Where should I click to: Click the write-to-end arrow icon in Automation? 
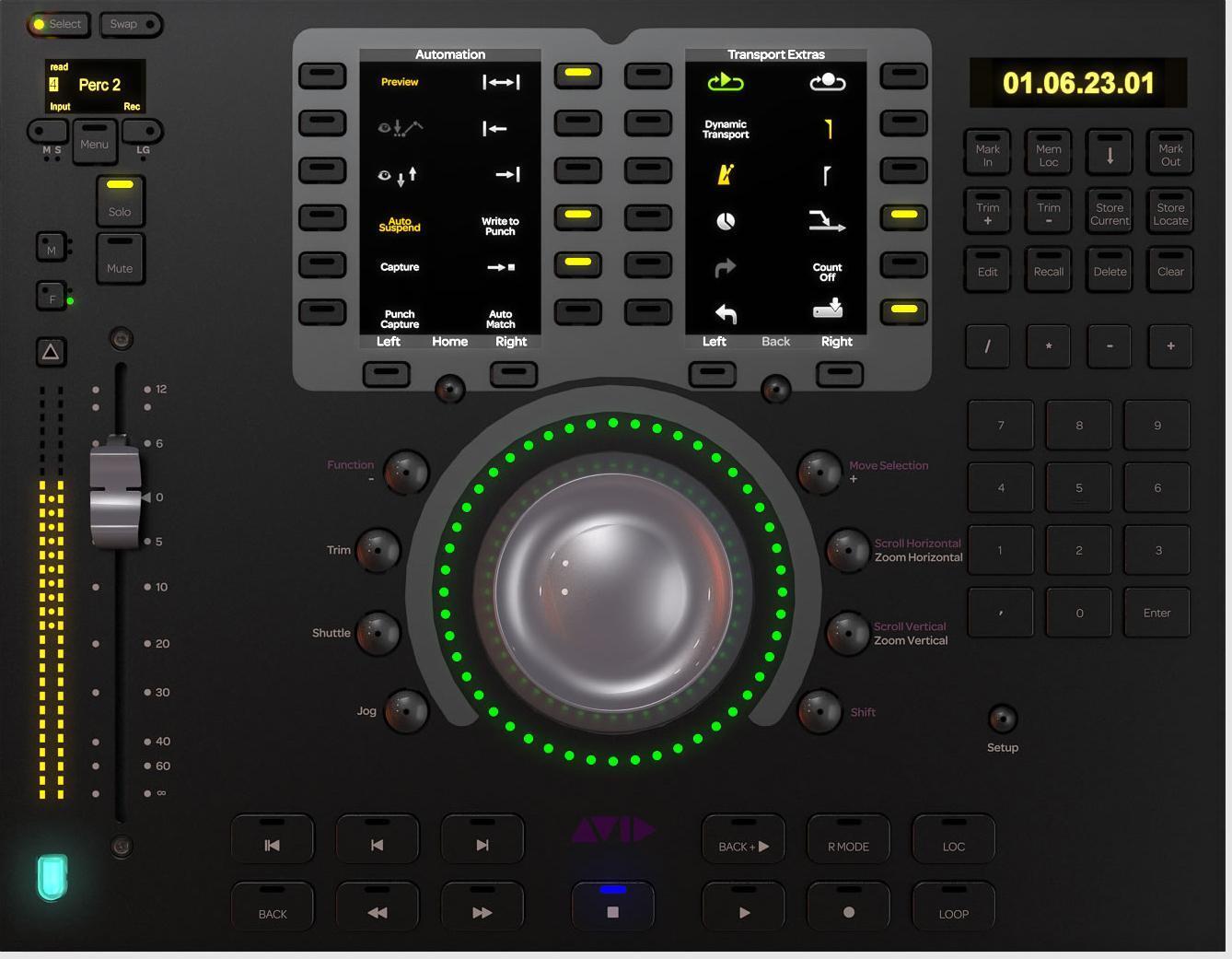[506, 175]
